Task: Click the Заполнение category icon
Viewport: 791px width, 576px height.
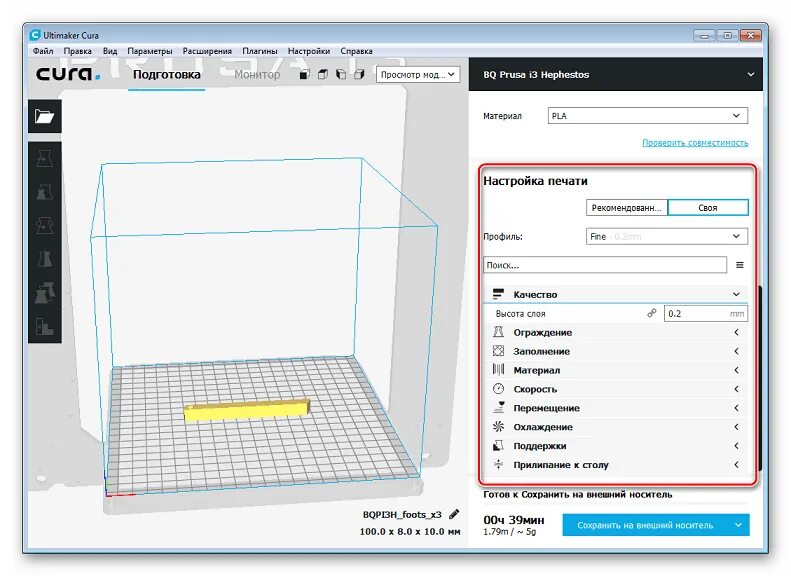Action: (x=498, y=351)
